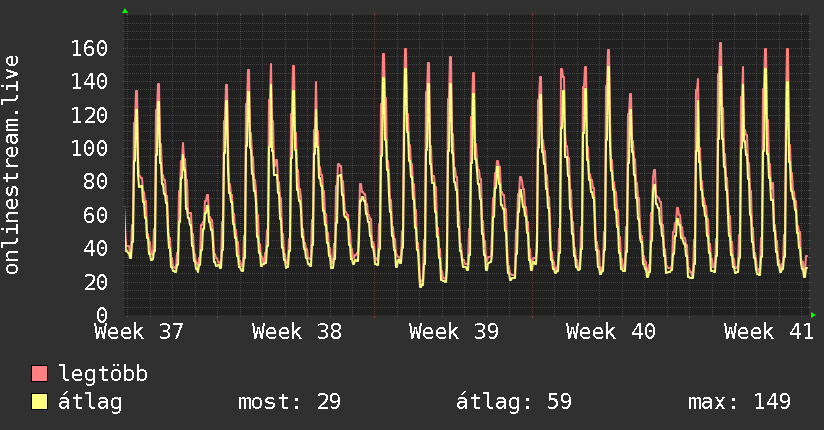Click the 0 y-axis value
This screenshot has width=824, height=430.
(102, 315)
